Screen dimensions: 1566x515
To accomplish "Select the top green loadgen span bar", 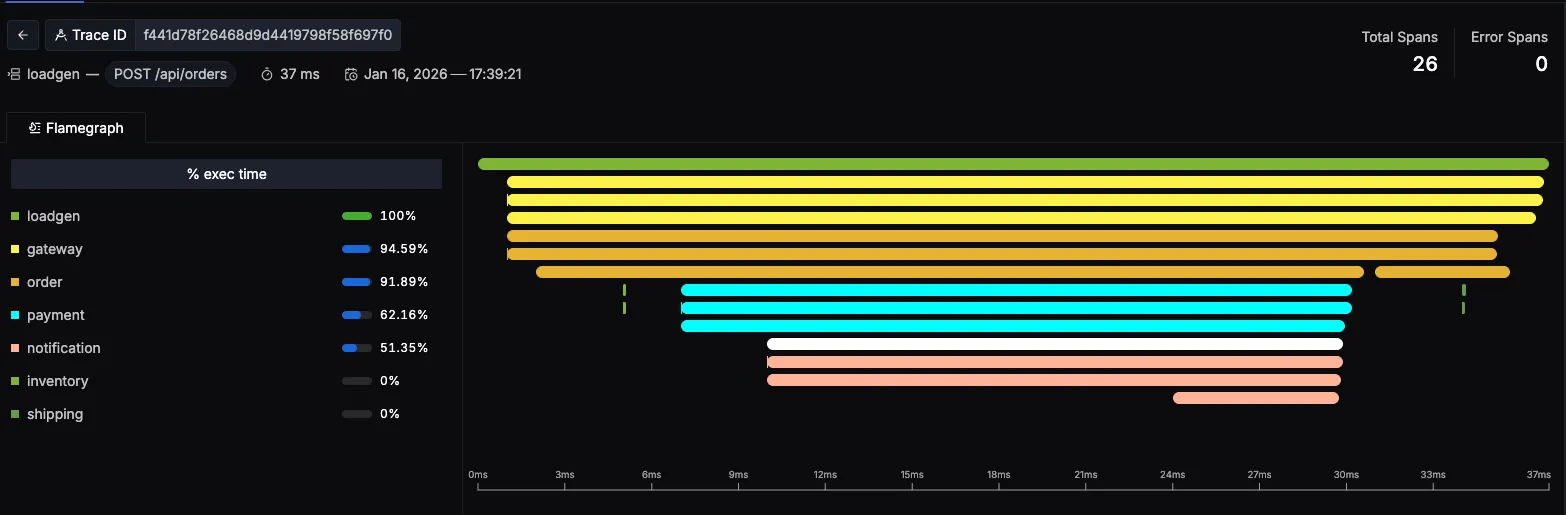I will 1012,164.
